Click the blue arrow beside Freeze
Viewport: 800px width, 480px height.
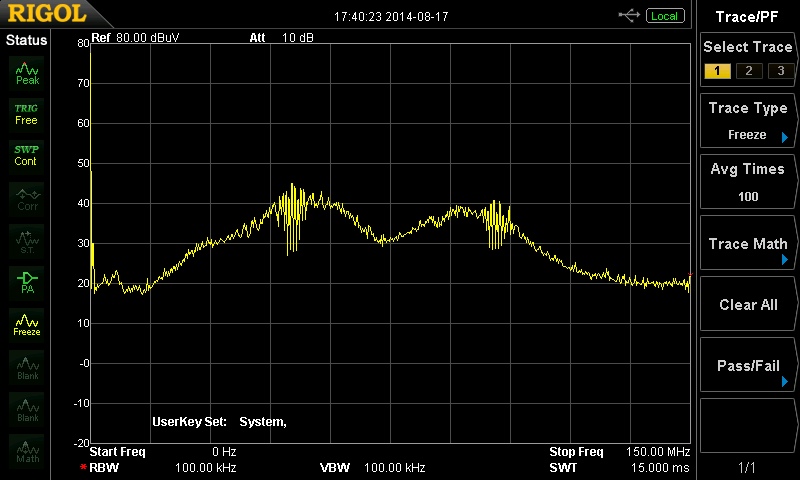(x=785, y=137)
